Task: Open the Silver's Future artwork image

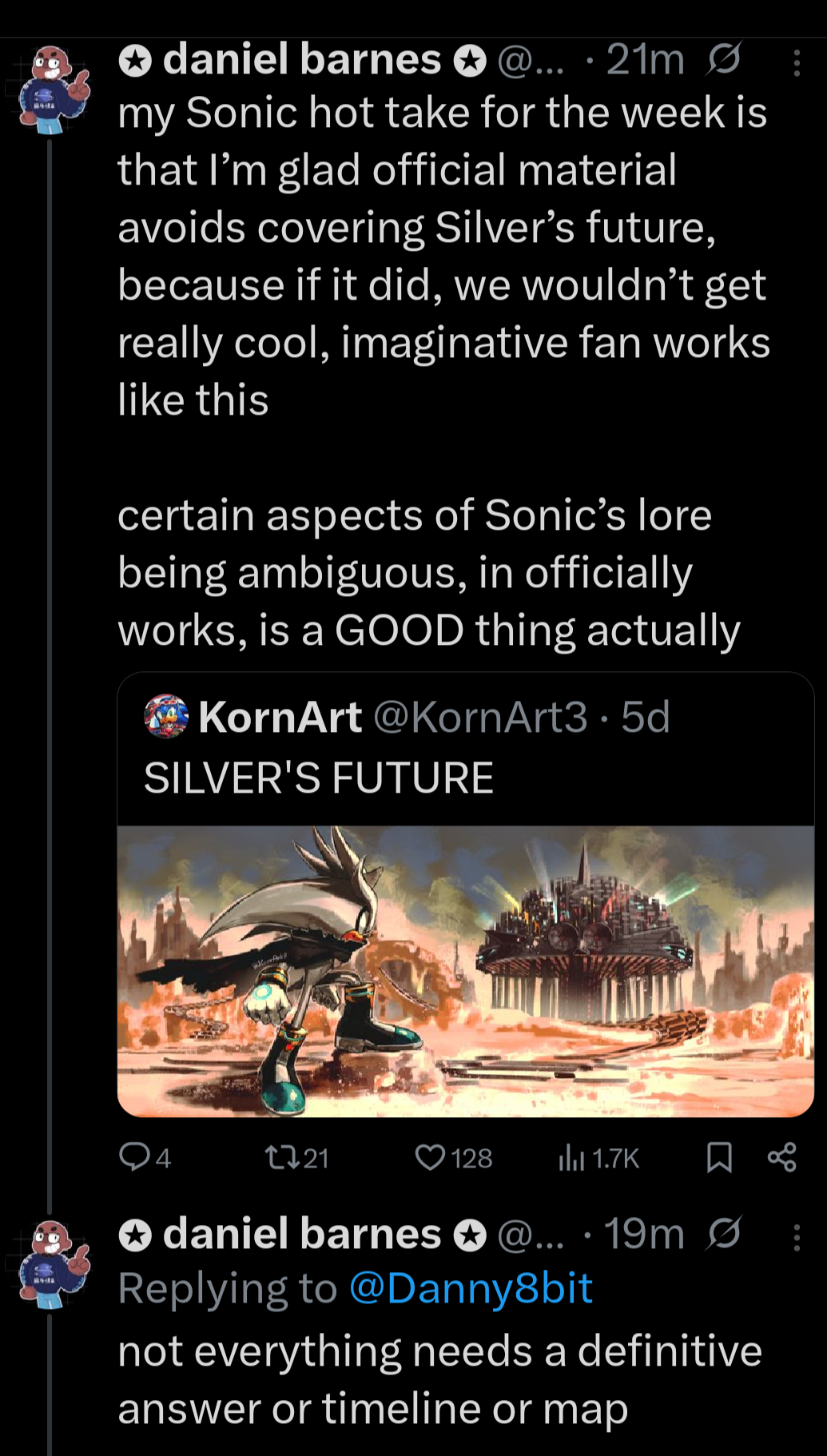Action: click(465, 971)
